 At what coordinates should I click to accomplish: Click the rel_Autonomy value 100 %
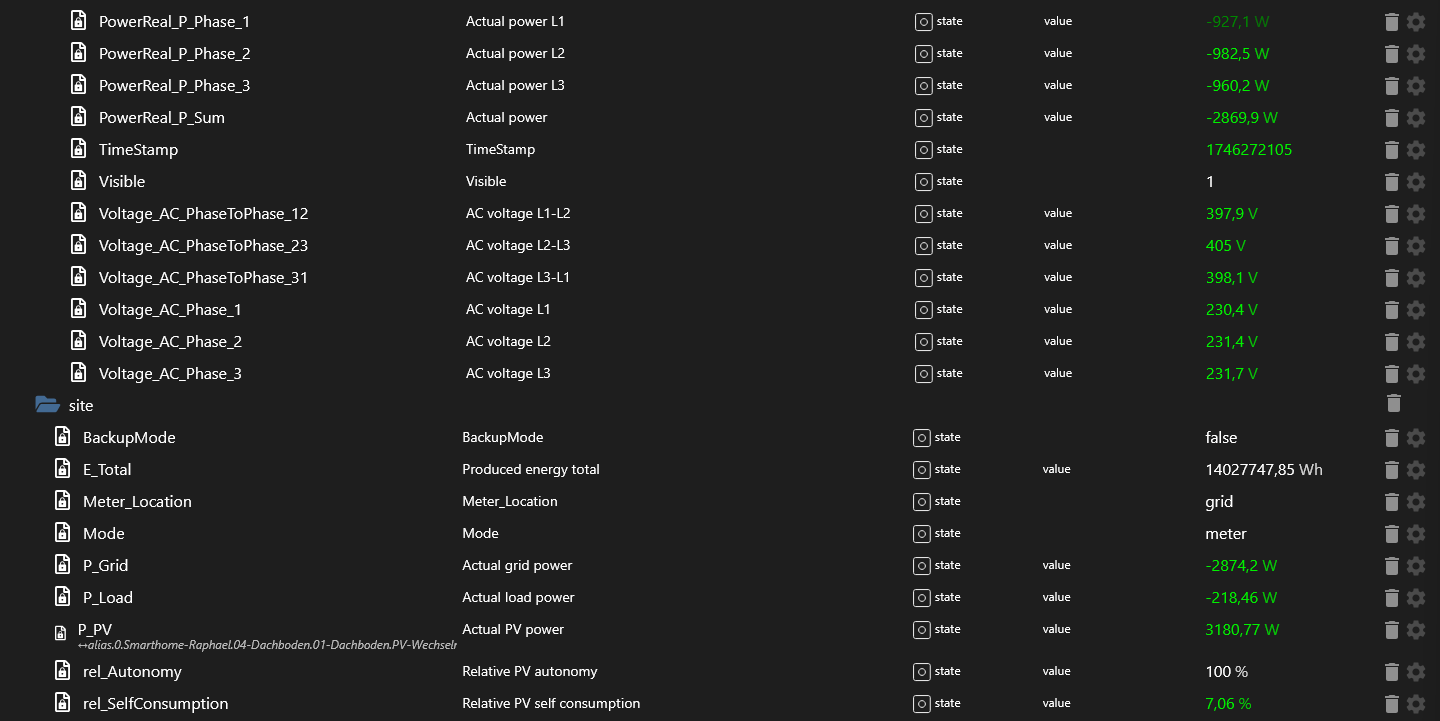tap(1227, 672)
